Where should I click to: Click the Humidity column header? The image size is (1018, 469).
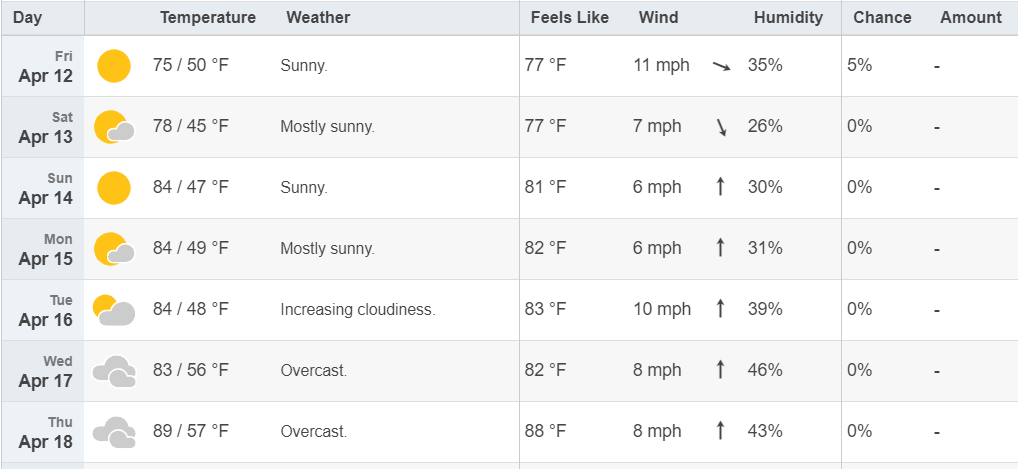788,18
